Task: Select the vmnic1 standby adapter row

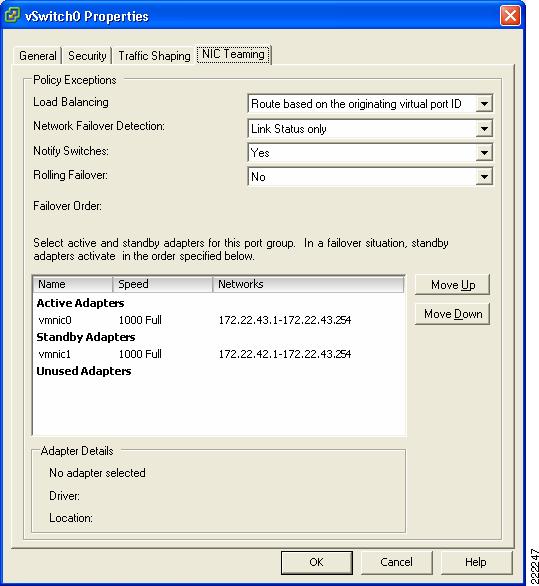Action: pyautogui.click(x=219, y=354)
